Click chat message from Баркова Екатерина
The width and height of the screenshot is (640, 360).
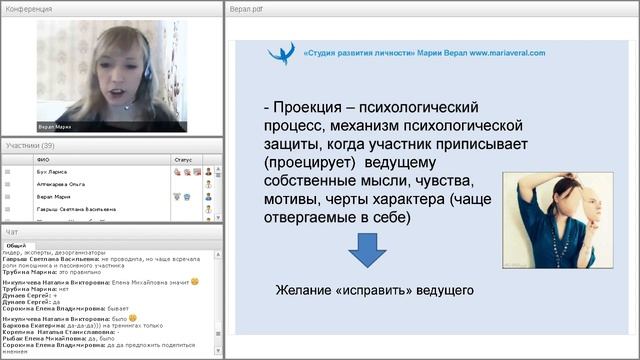[83, 326]
